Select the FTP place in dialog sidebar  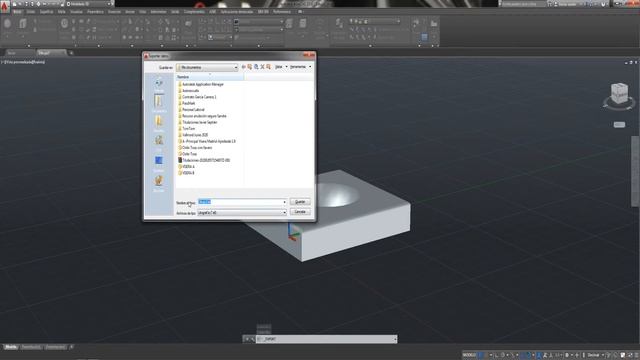coord(159,142)
